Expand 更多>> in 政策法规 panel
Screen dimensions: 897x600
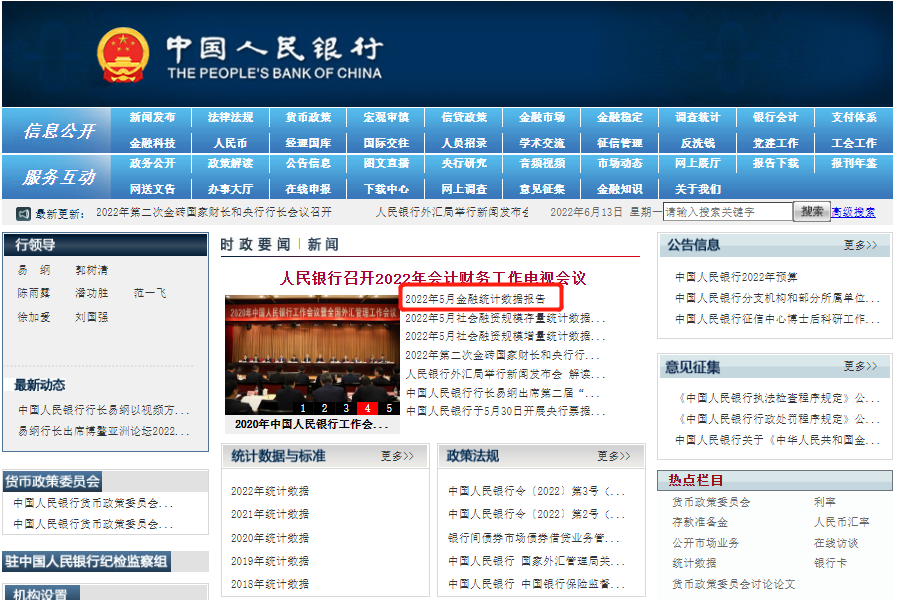click(613, 456)
